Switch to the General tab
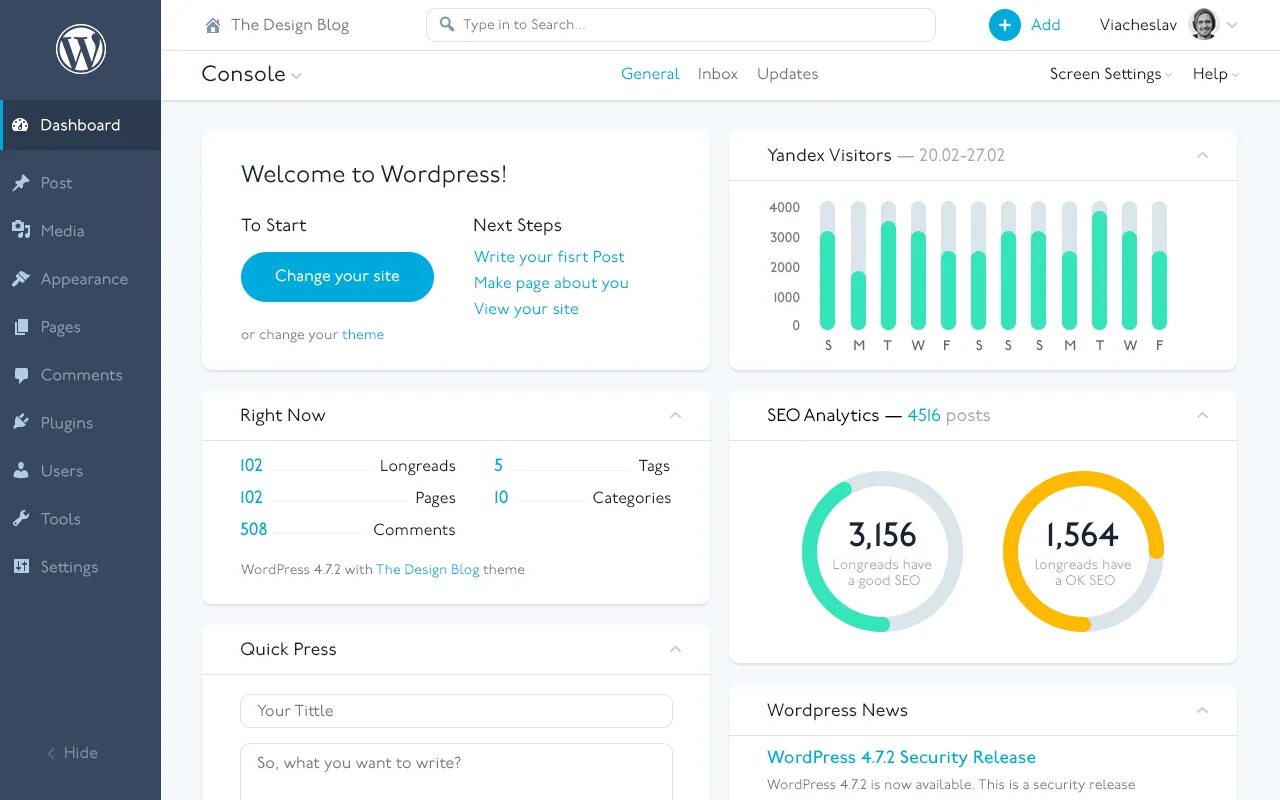Screen dimensions: 1280x800 point(650,74)
